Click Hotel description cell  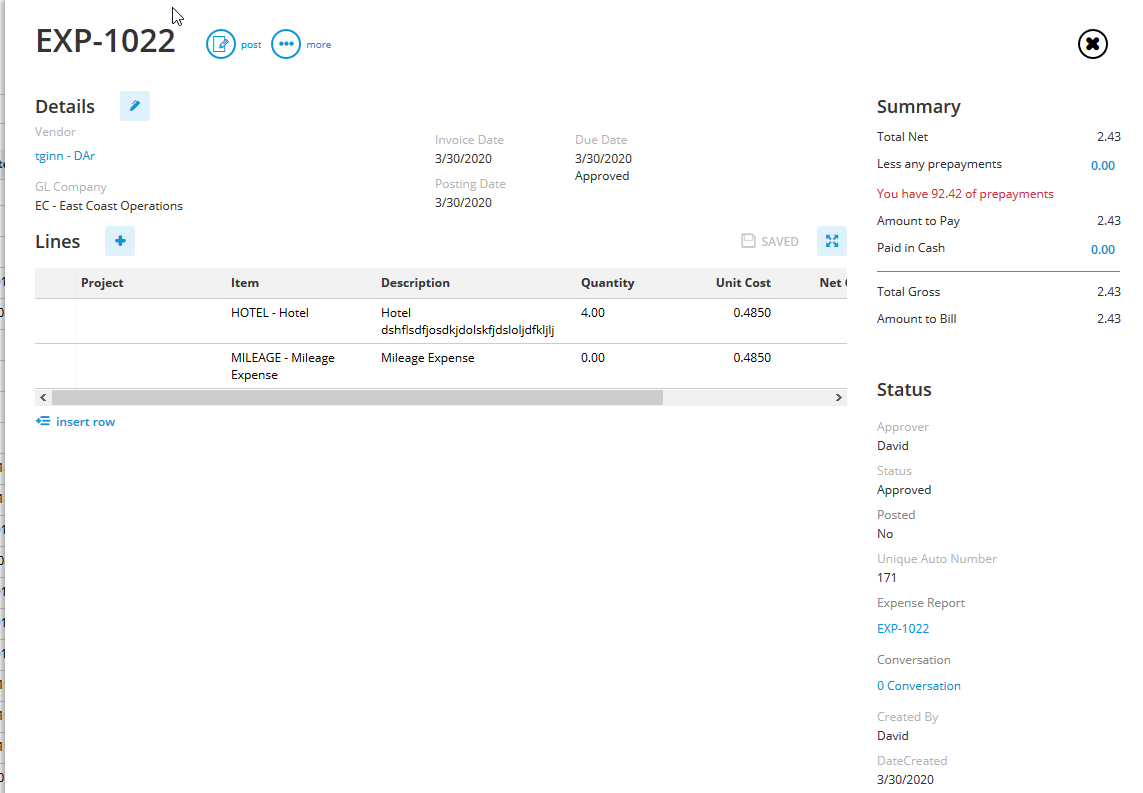pos(475,321)
